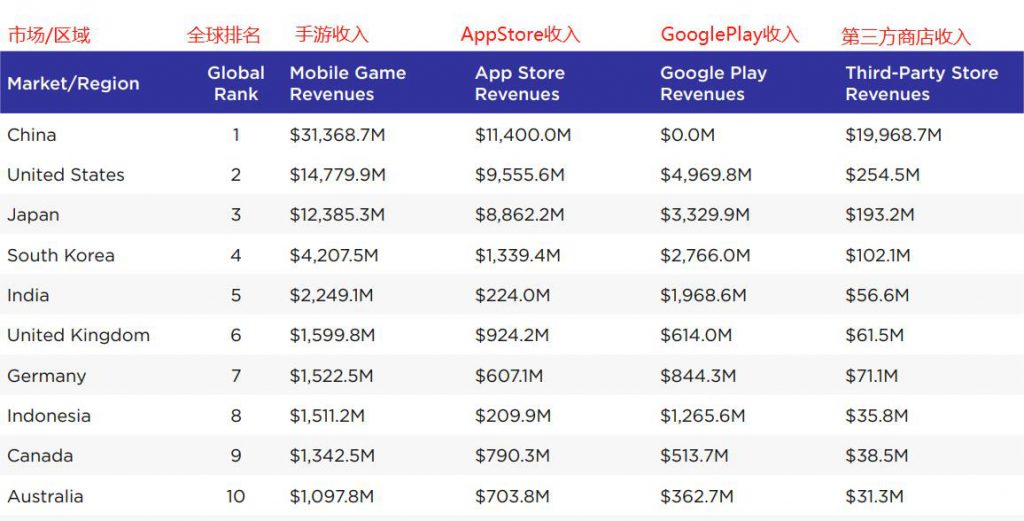Select the Mobile Game Revenues header
The height and width of the screenshot is (521, 1024).
point(347,84)
